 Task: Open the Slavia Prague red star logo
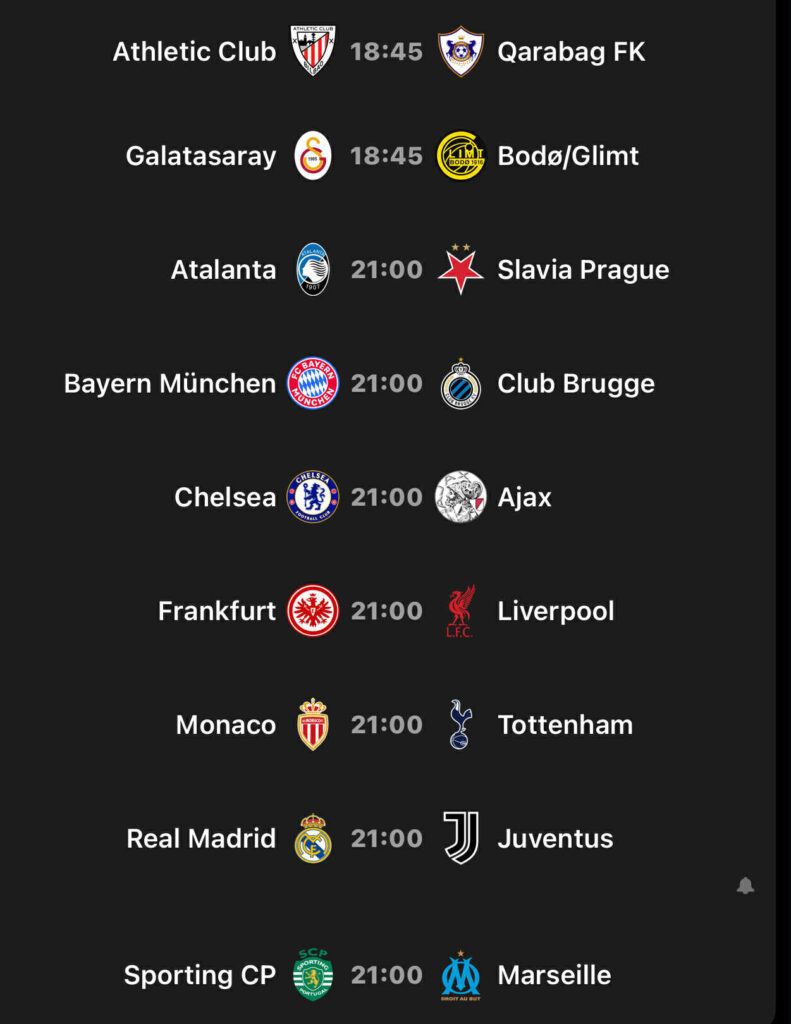461,269
